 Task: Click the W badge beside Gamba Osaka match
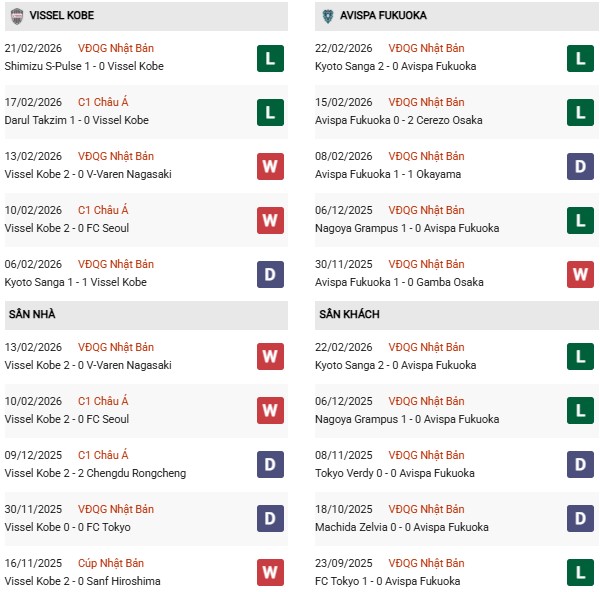tap(581, 274)
